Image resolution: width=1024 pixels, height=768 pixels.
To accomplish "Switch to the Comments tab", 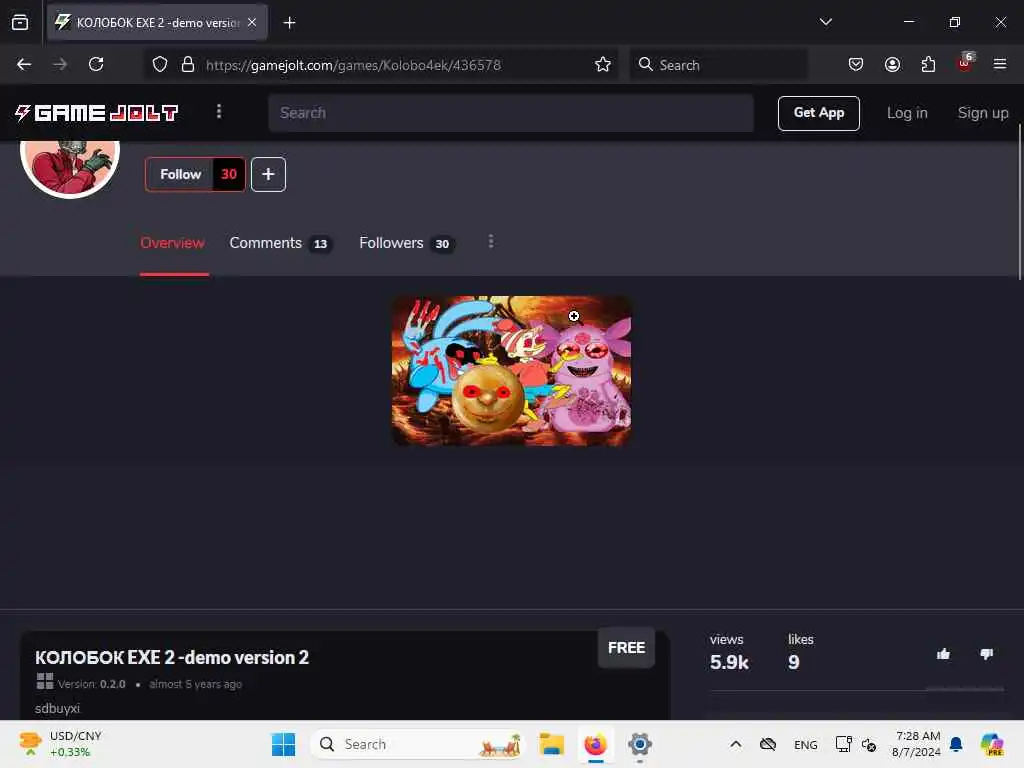I will click(281, 243).
